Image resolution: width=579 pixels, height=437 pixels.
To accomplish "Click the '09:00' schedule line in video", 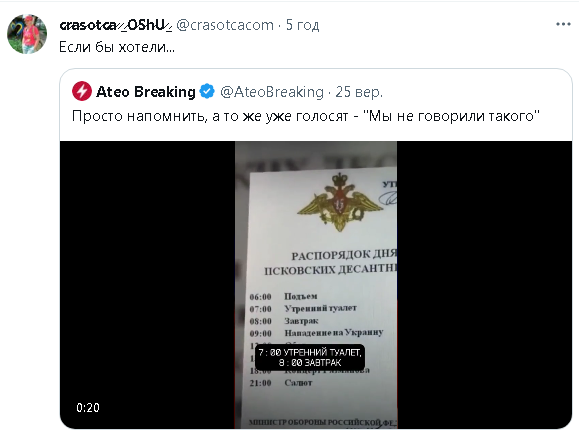I will click(316, 333).
